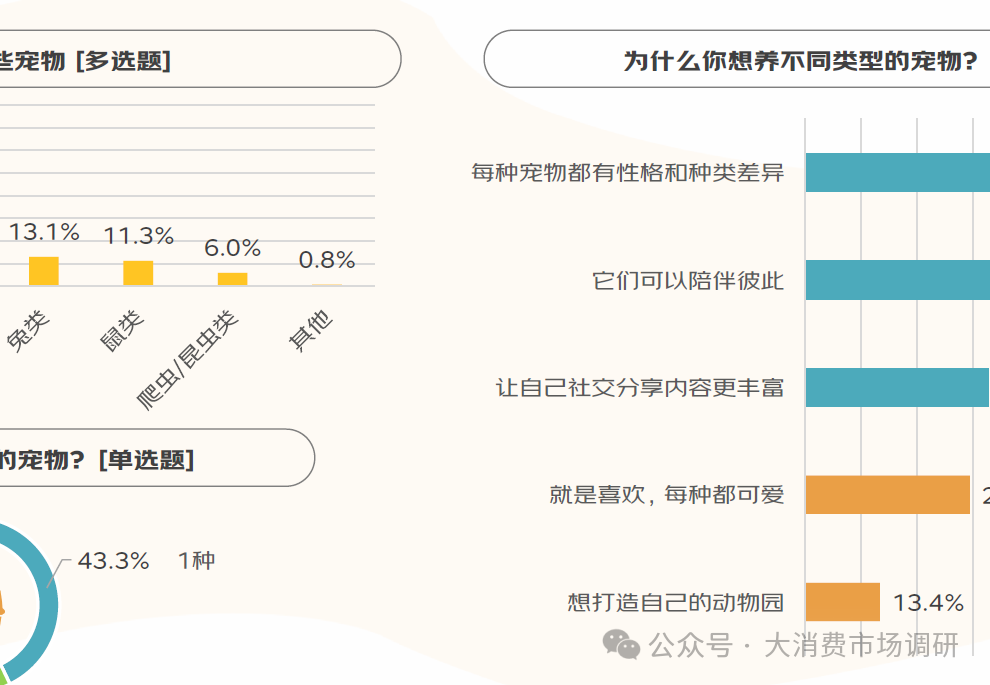
Task: Click the 其他 axis label
Action: [x=310, y=331]
